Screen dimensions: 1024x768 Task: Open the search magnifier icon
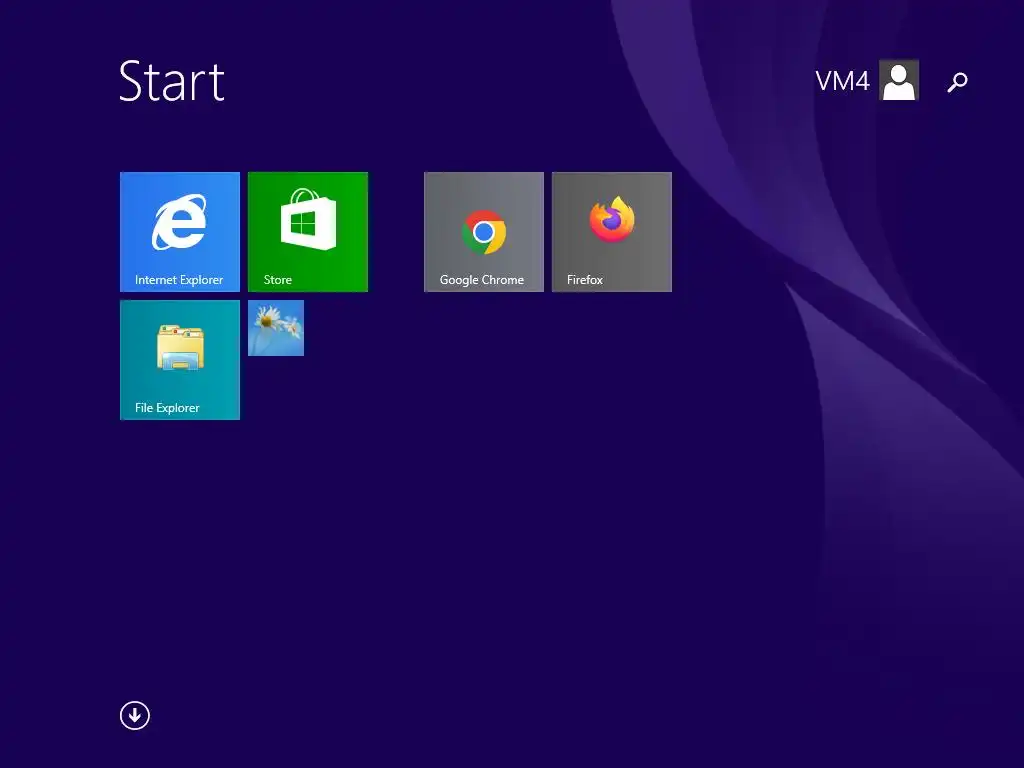click(957, 82)
